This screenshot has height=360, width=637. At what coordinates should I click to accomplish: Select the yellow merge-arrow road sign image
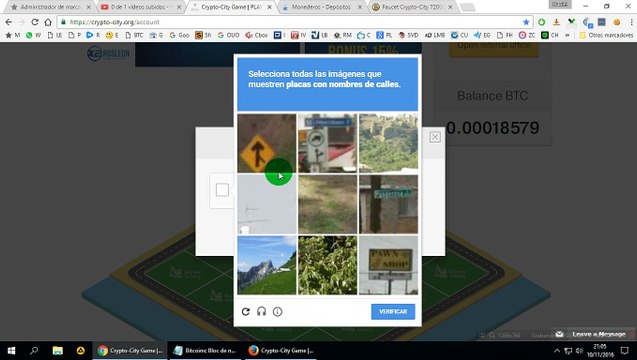[x=267, y=143]
